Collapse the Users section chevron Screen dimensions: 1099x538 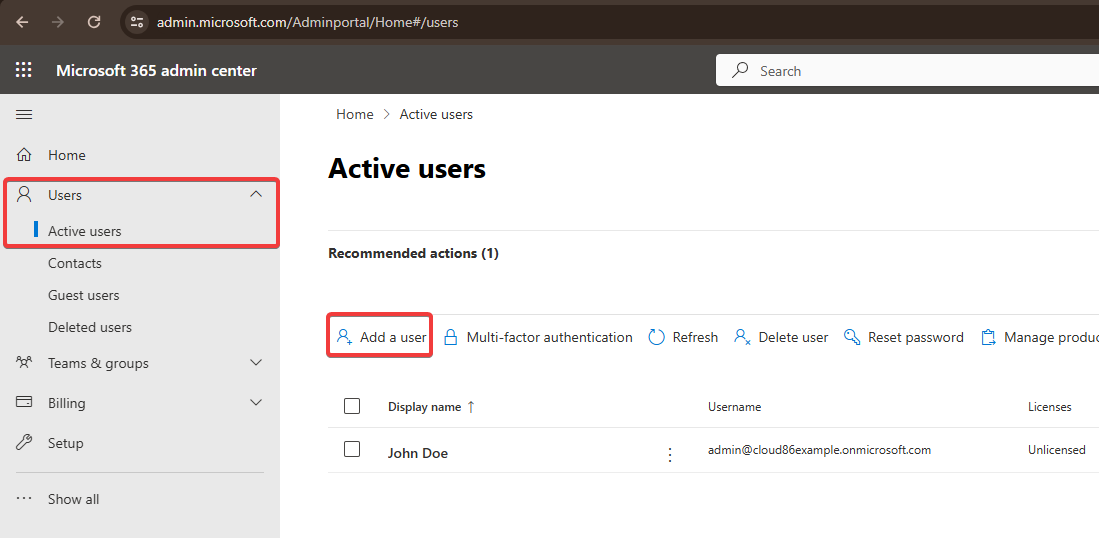pyautogui.click(x=257, y=194)
